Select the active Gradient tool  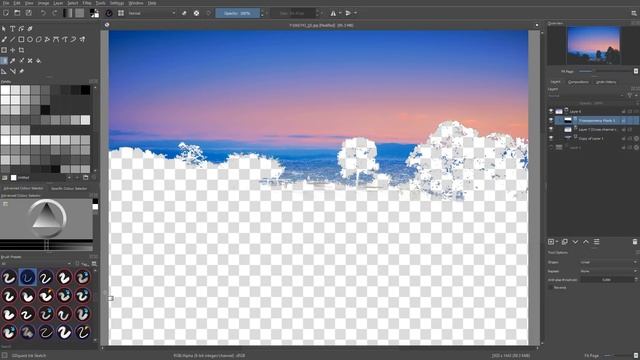(x=4, y=60)
